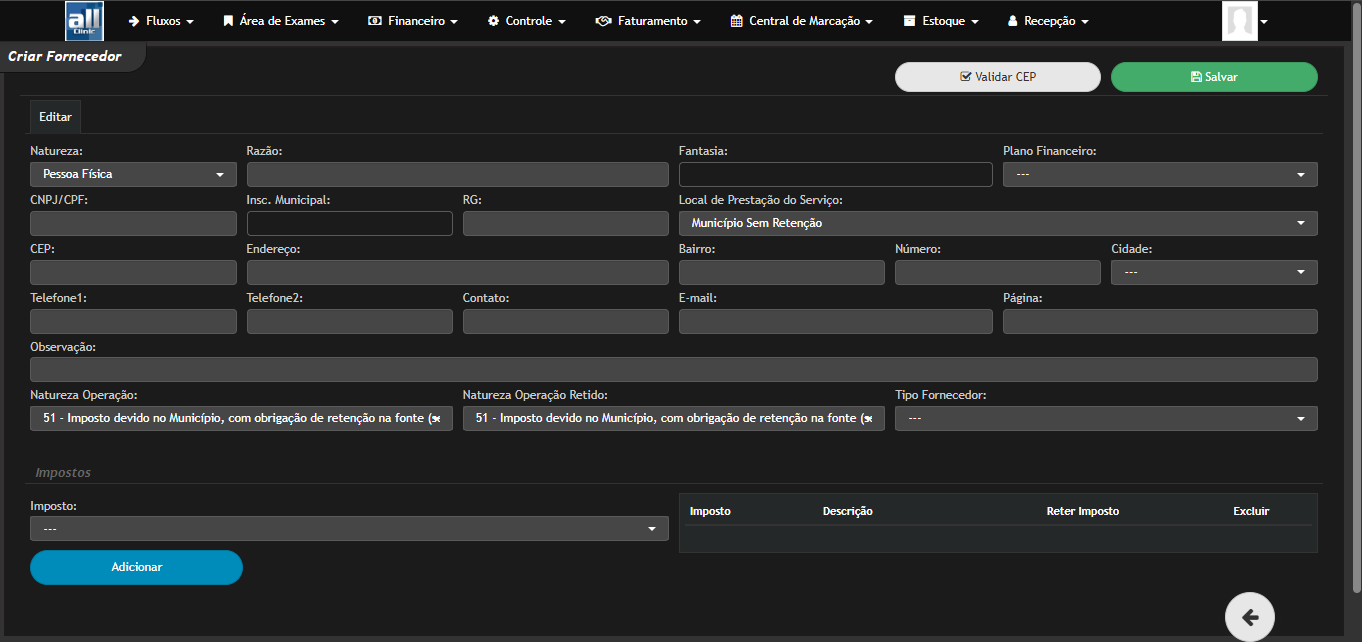Open the Estoque menu

coord(940,21)
